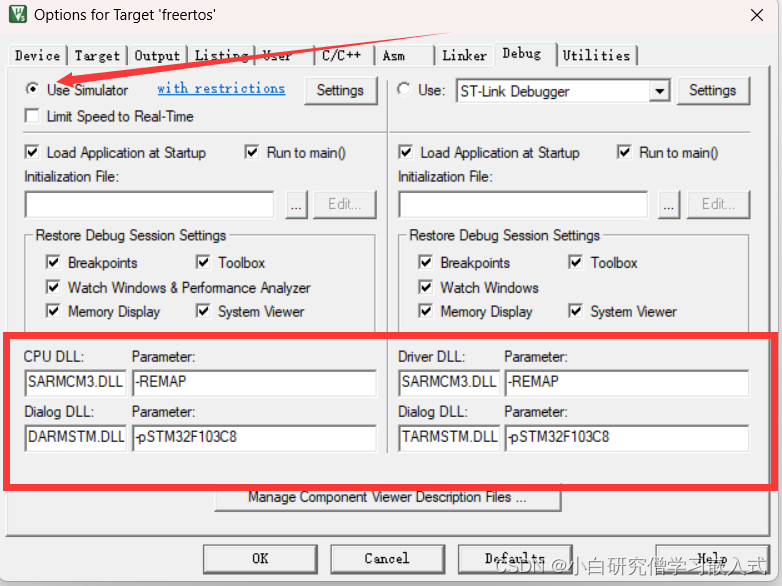Toggle ST-Link side Load Application at Startup
Screen dimensions: 782x586
click(405, 152)
